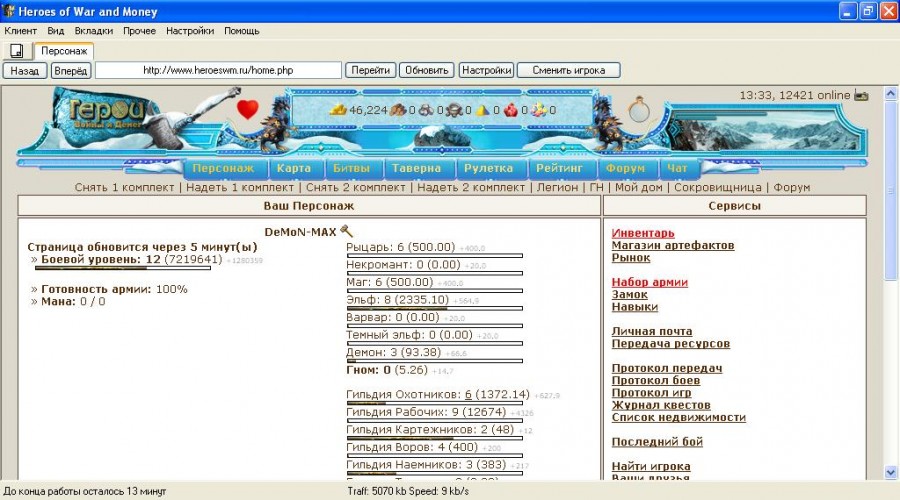
Task: Open the Настройки menu in menu bar
Action: click(x=189, y=31)
